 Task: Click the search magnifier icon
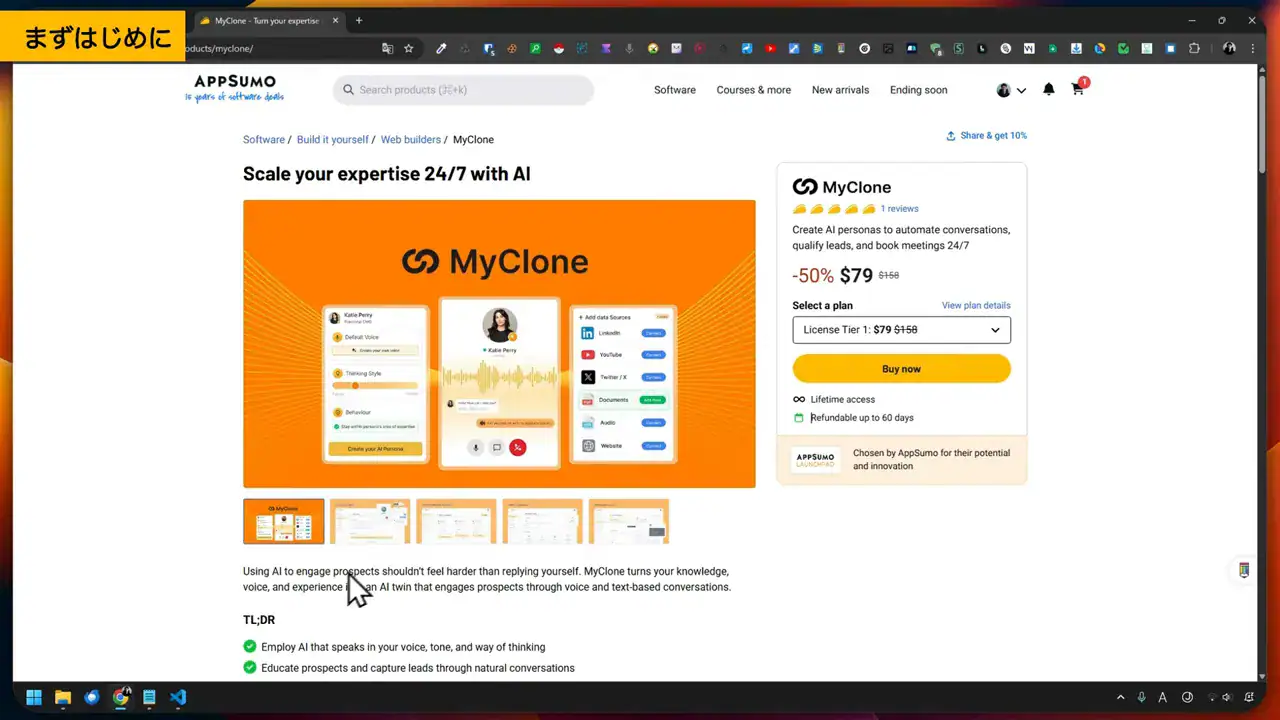pyautogui.click(x=348, y=89)
